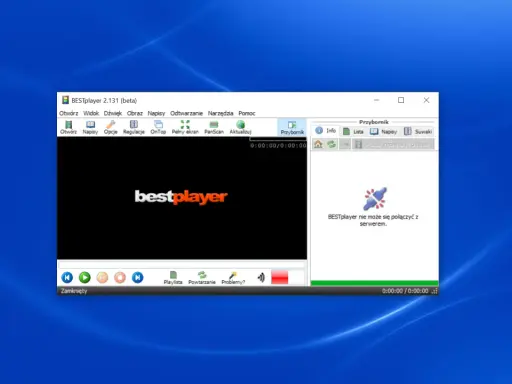
Task: Click the previous track button
Action: coord(67,277)
